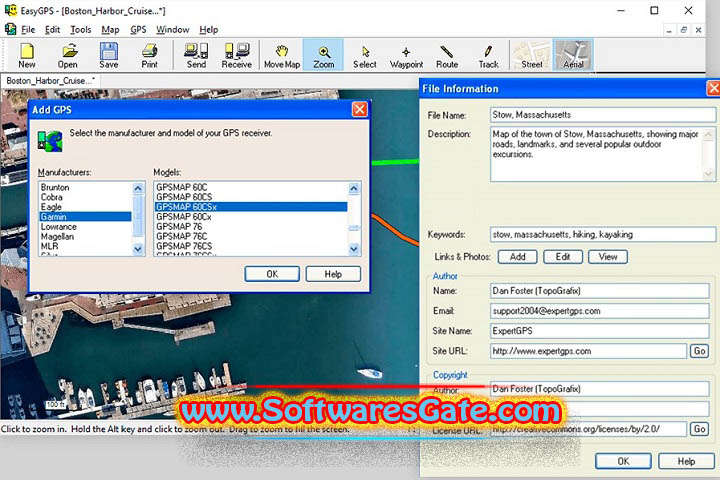Activate the Track pencil tool
This screenshot has height=480, width=720.
(488, 55)
